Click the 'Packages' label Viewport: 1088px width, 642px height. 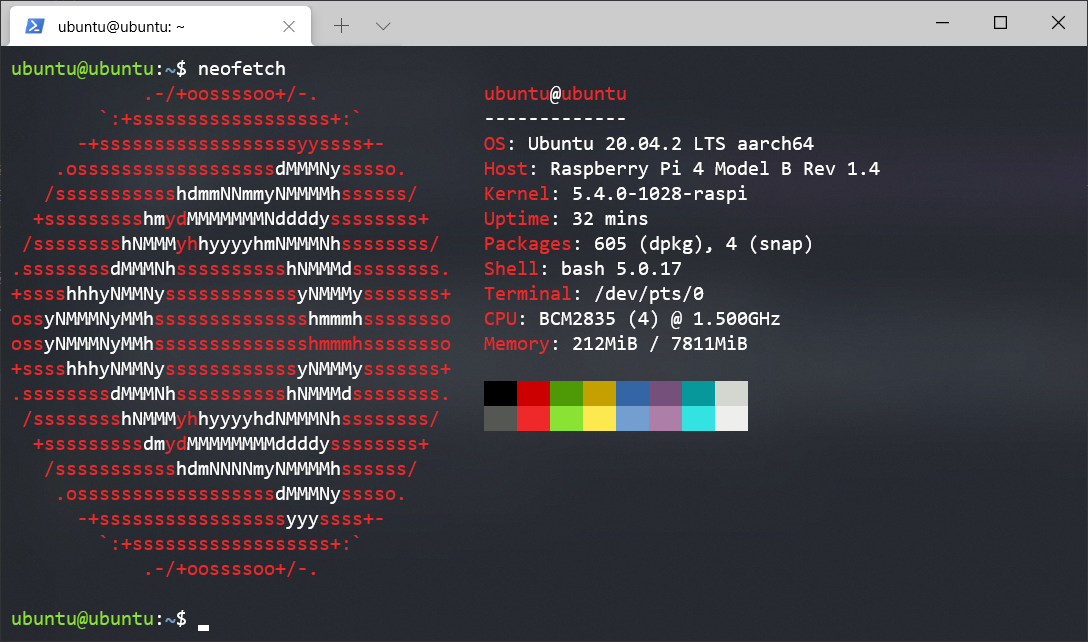[528, 244]
